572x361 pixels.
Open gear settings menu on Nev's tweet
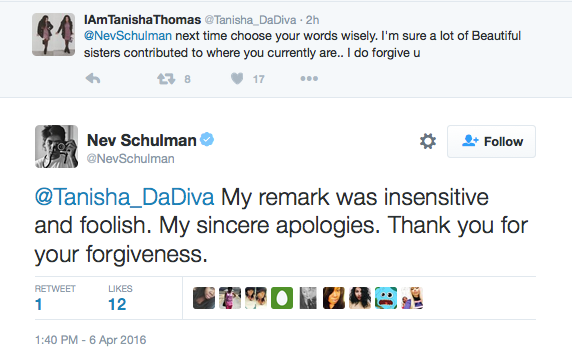point(428,141)
